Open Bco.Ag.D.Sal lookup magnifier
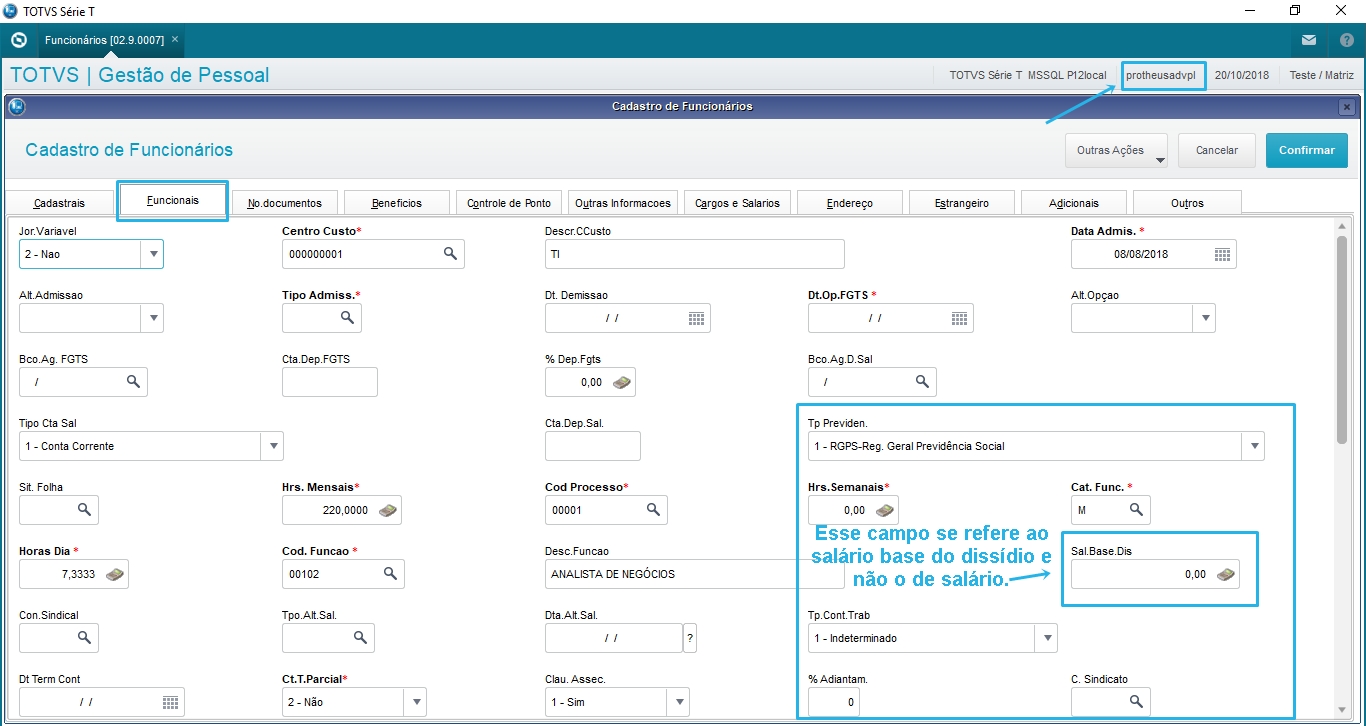The height and width of the screenshot is (726, 1366). [x=922, y=382]
